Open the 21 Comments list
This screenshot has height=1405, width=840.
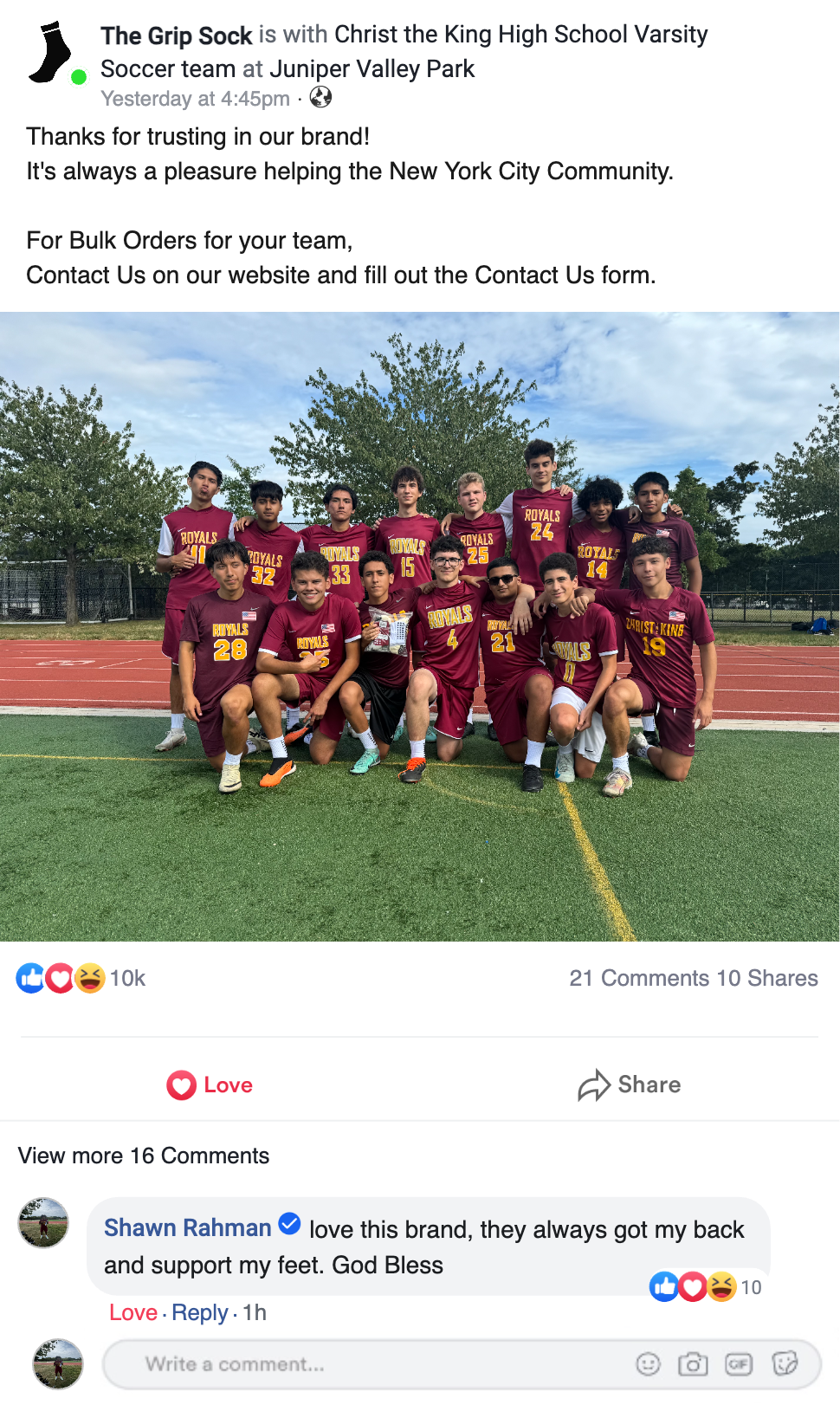click(639, 978)
